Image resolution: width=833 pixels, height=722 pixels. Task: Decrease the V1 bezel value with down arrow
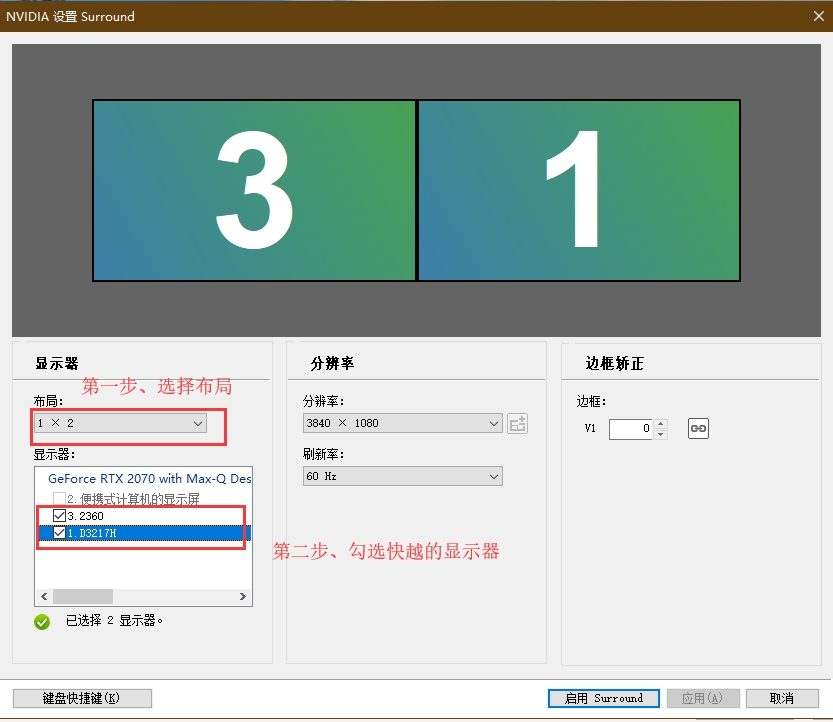tap(660, 434)
